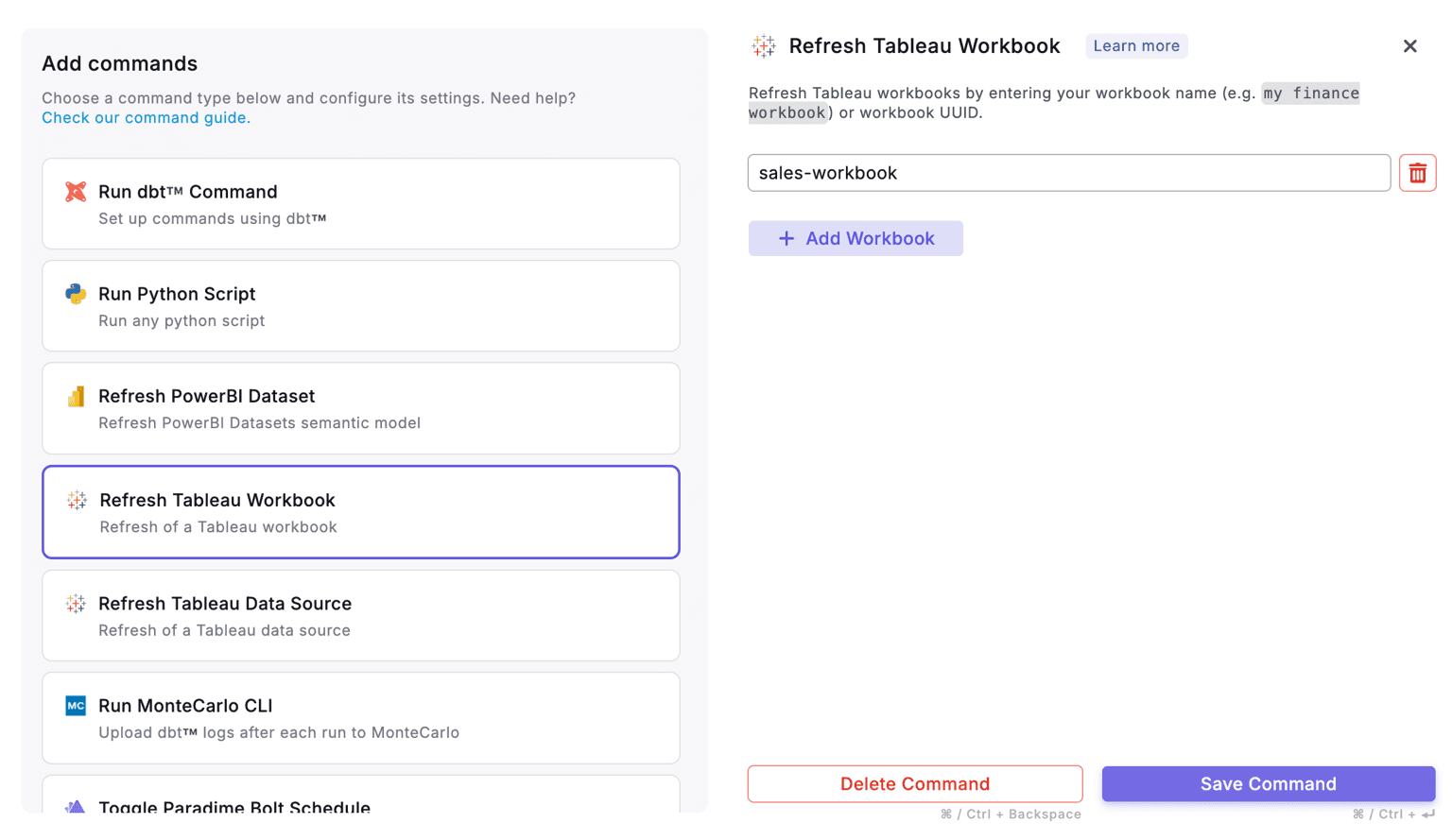Click the dbt logo icon on Run dbt Command

[x=76, y=191]
